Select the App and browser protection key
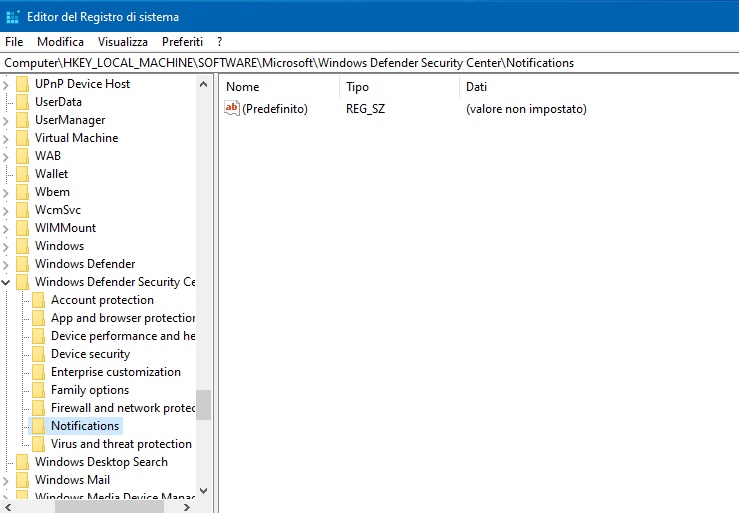Image resolution: width=739 pixels, height=513 pixels. (123, 318)
